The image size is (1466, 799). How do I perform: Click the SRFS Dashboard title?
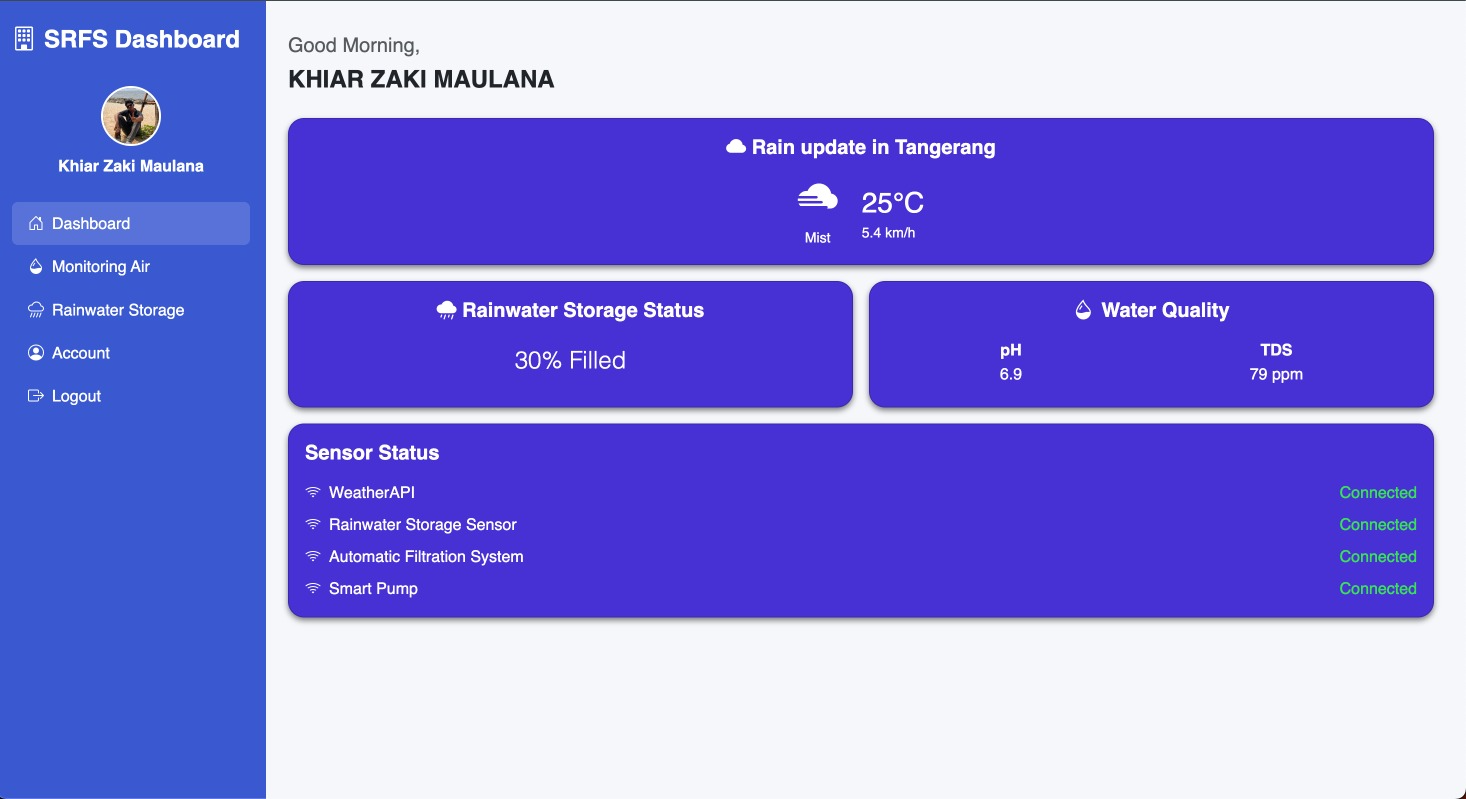tap(142, 39)
